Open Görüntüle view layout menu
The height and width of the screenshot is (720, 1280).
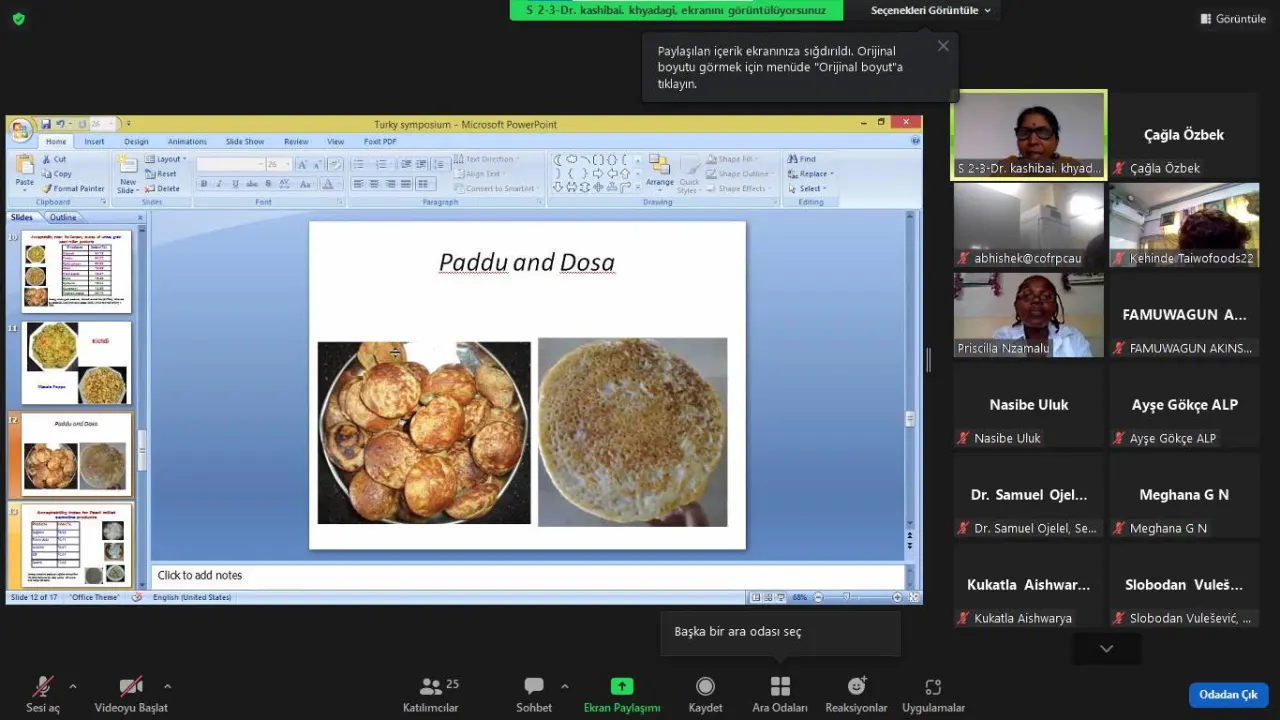click(1233, 19)
